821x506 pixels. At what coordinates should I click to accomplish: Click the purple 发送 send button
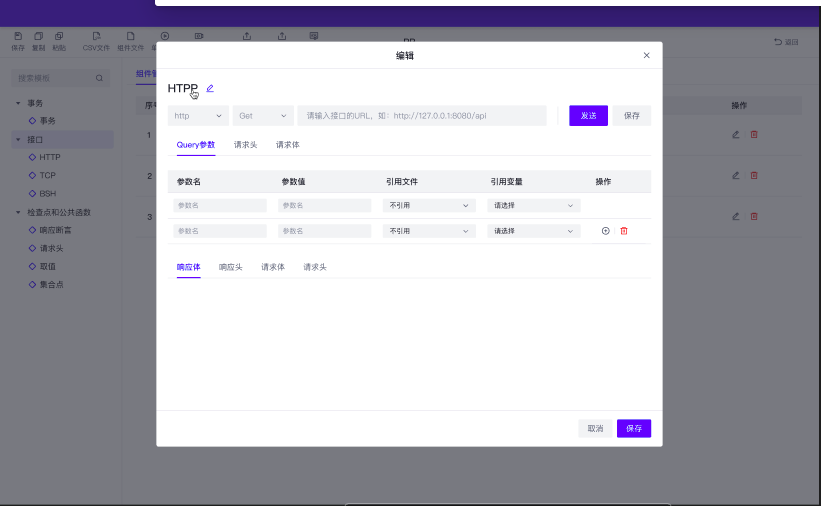[588, 116]
